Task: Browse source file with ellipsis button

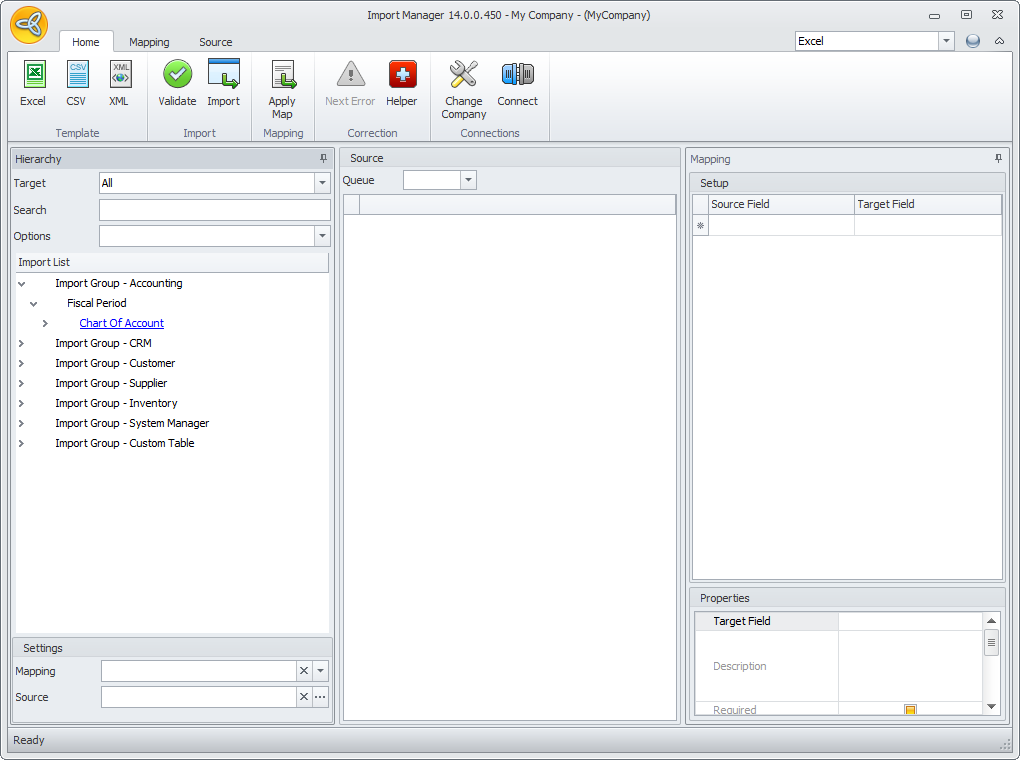Action: [x=320, y=697]
